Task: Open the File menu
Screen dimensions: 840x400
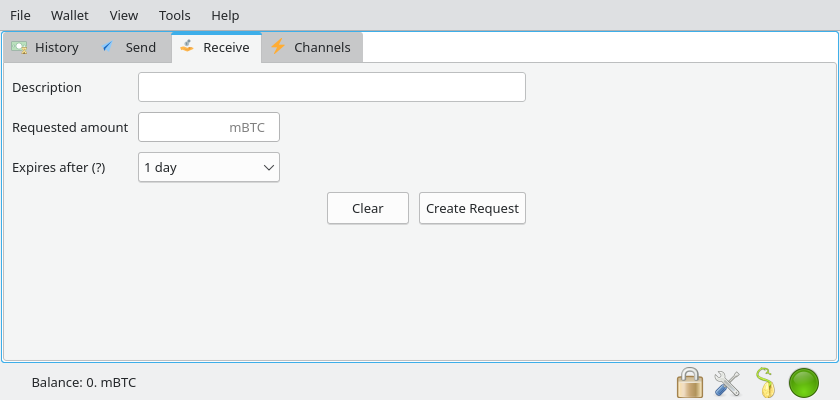Action: (x=20, y=15)
